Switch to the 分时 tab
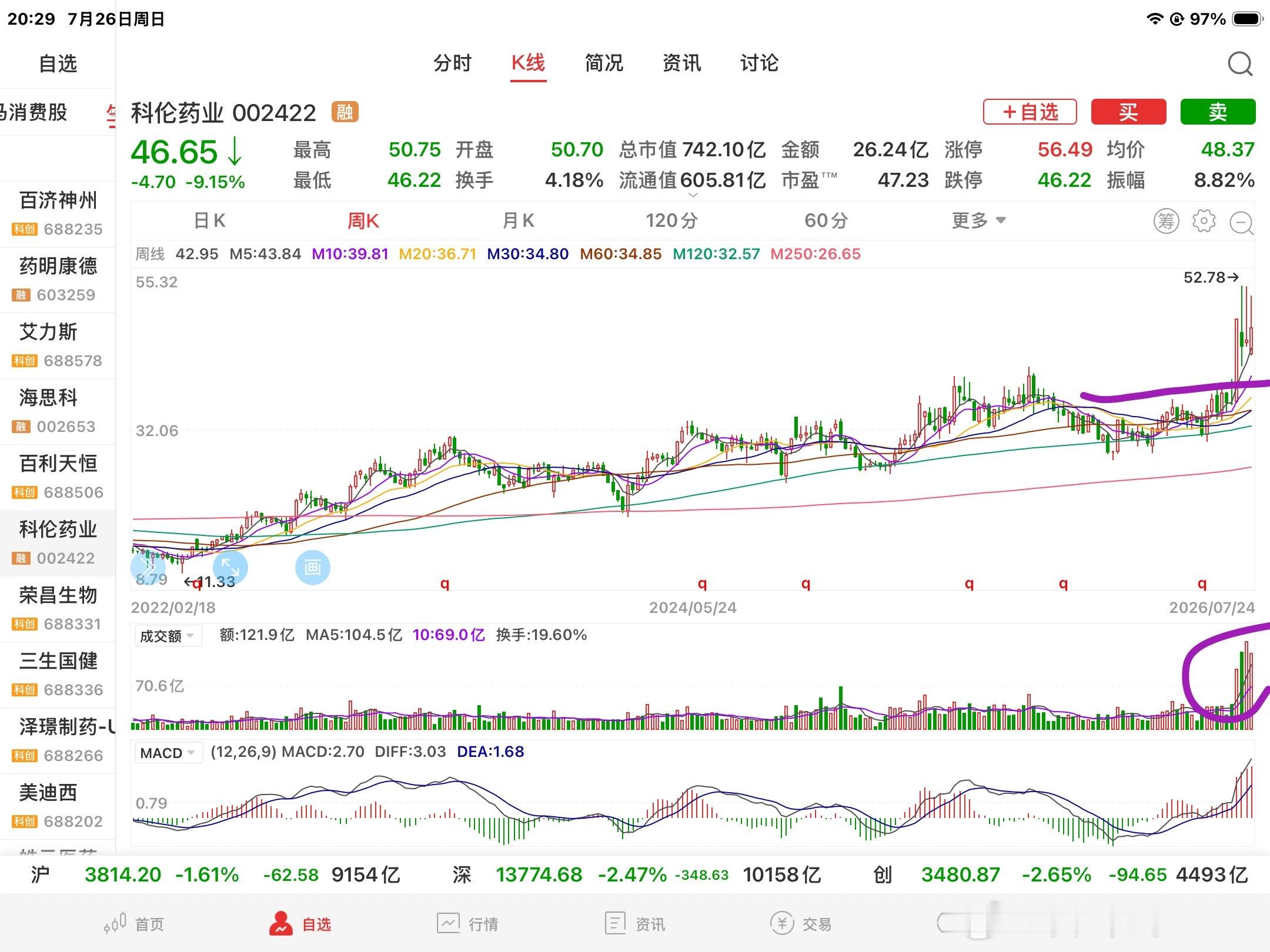 pos(452,63)
